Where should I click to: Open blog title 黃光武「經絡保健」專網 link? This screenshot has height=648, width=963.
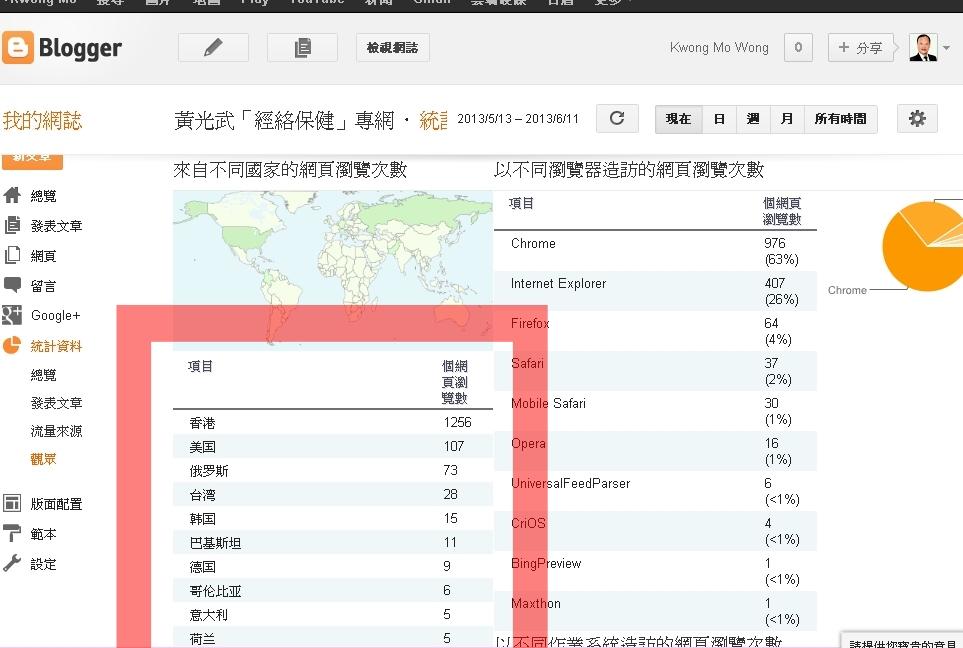tap(284, 120)
